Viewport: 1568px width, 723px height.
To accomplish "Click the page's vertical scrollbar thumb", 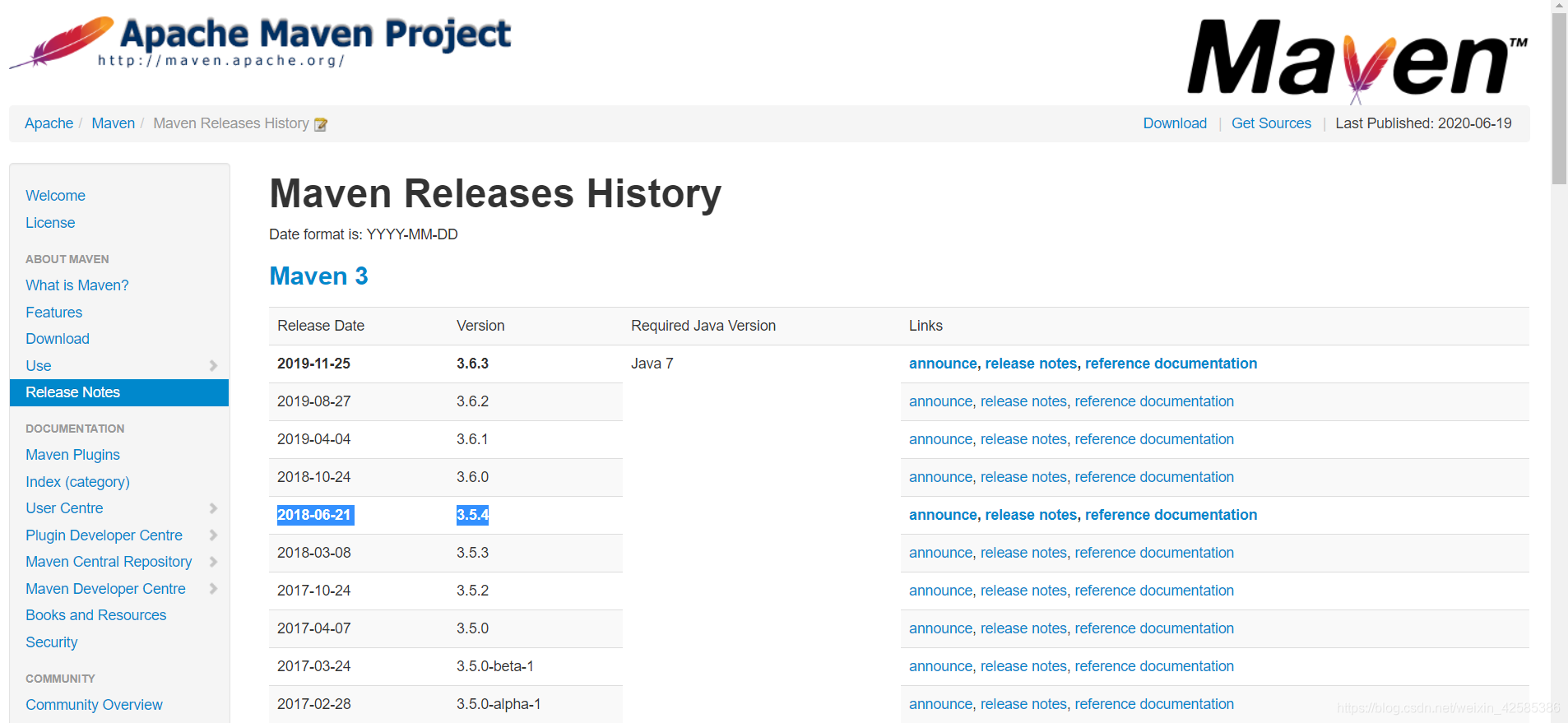I will 1559,99.
